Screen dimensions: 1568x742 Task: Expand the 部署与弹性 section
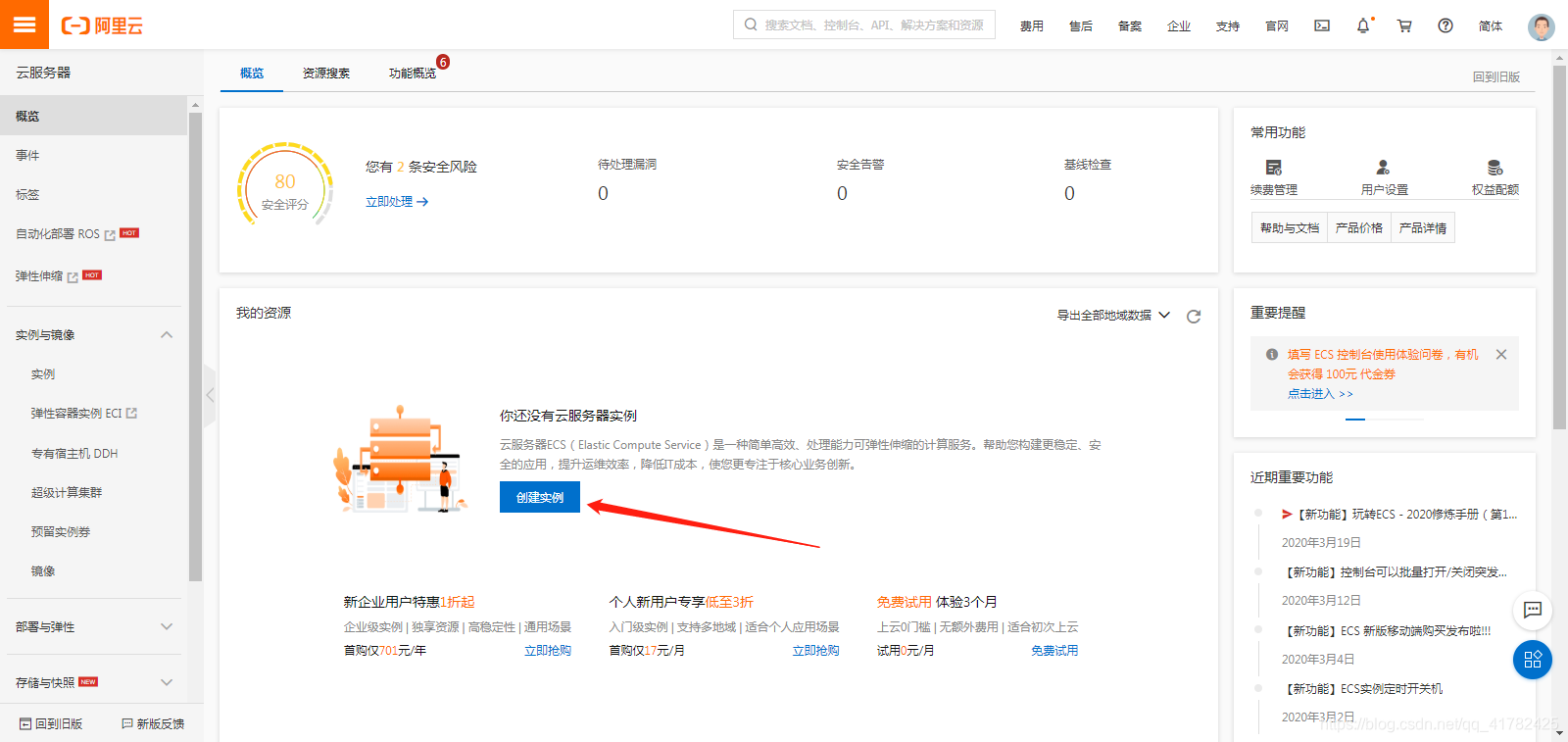(167, 626)
